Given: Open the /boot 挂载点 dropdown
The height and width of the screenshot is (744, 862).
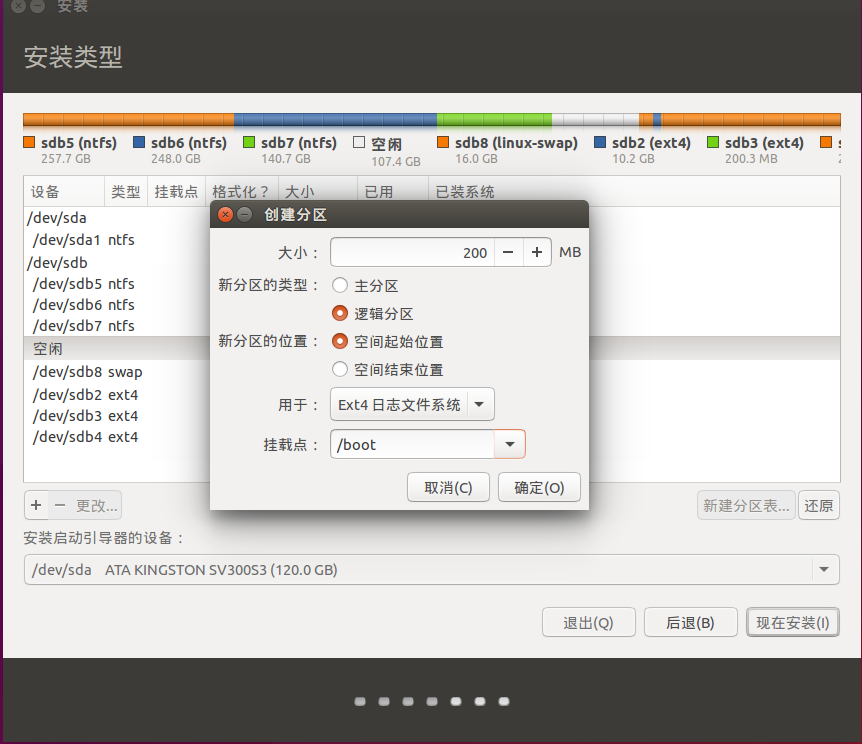Looking at the screenshot, I should click(x=428, y=444).
